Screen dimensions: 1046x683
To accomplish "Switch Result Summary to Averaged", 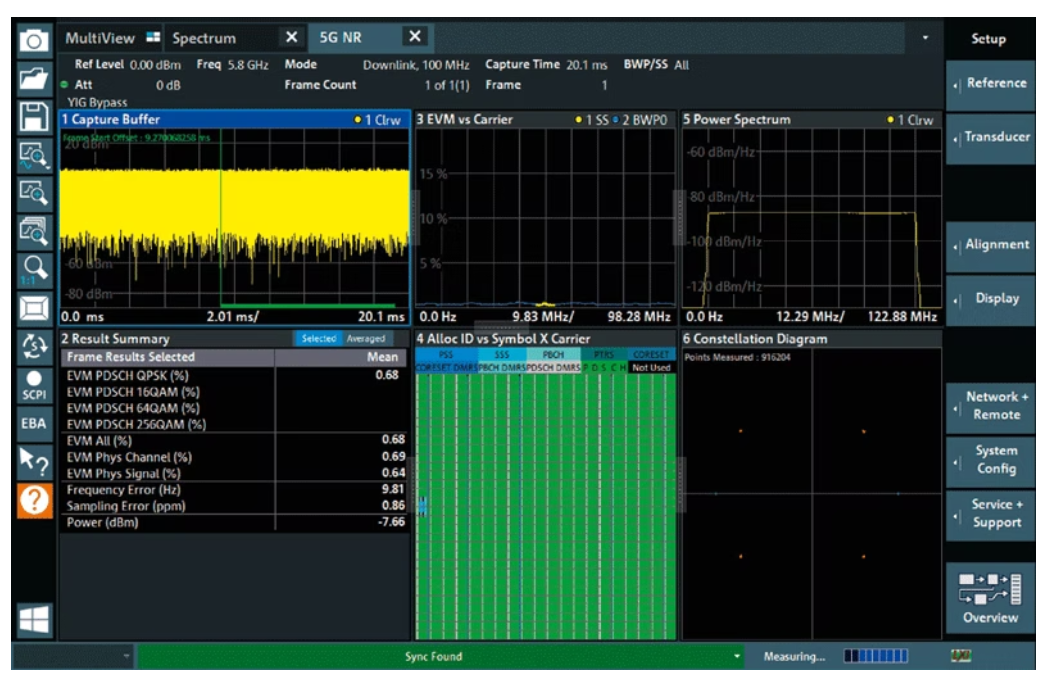I will tap(365, 339).
